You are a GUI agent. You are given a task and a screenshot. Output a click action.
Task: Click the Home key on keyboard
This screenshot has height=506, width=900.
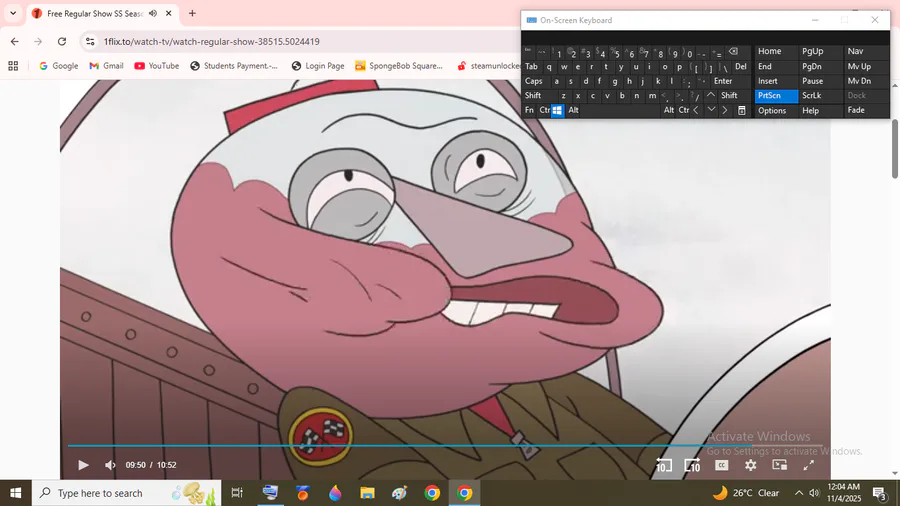click(776, 52)
